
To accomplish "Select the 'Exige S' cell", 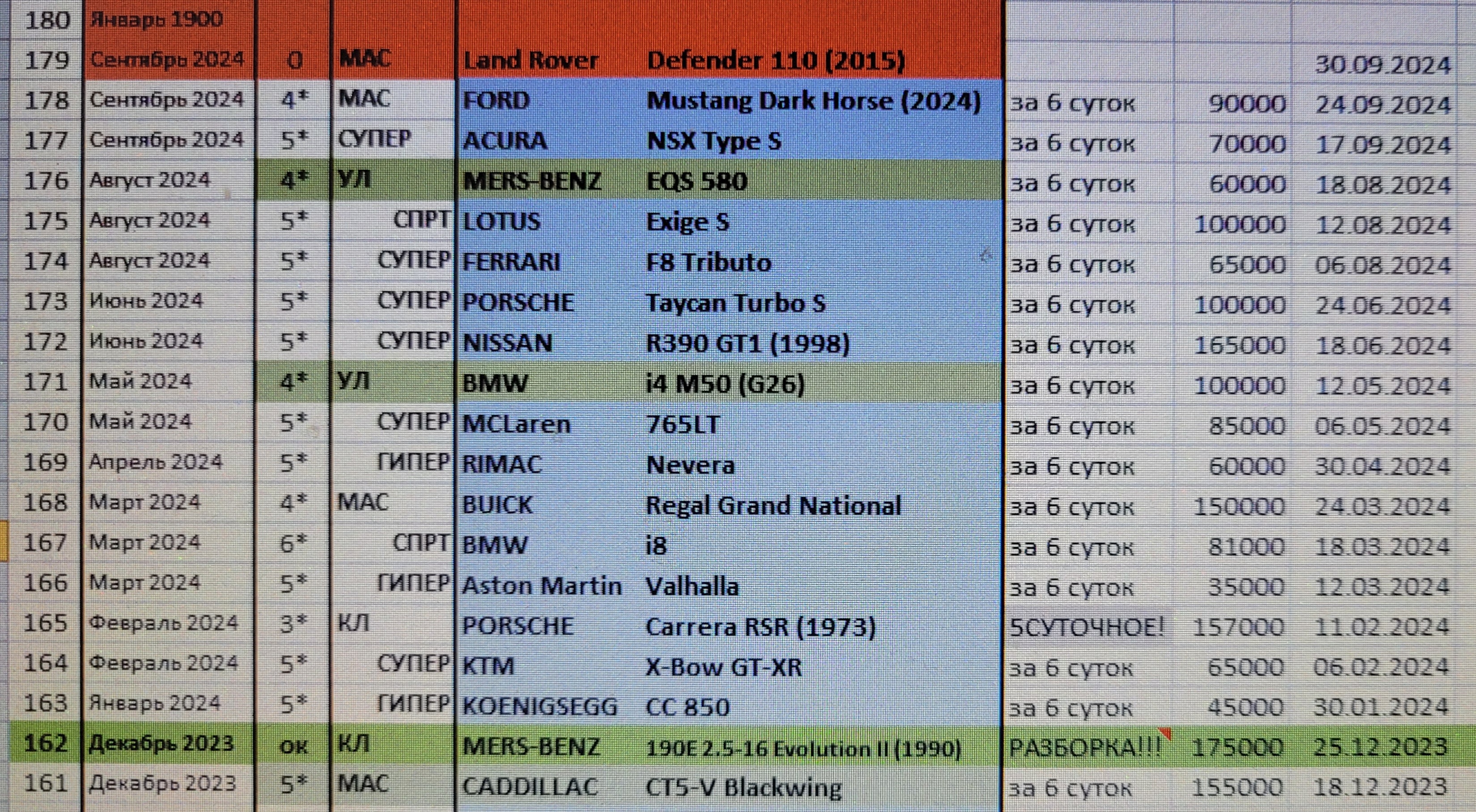I will tap(823, 221).
